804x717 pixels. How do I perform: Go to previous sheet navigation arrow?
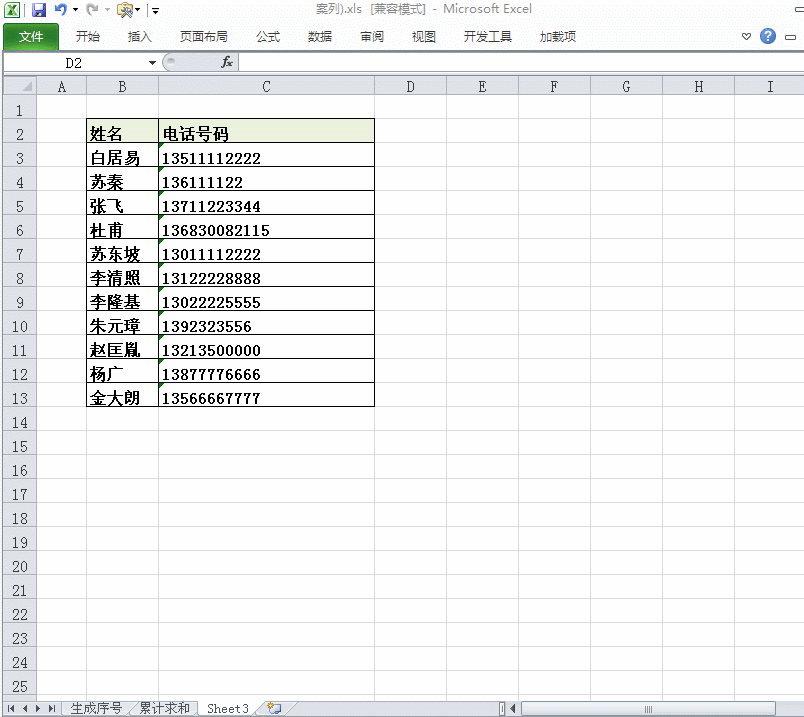(25, 709)
